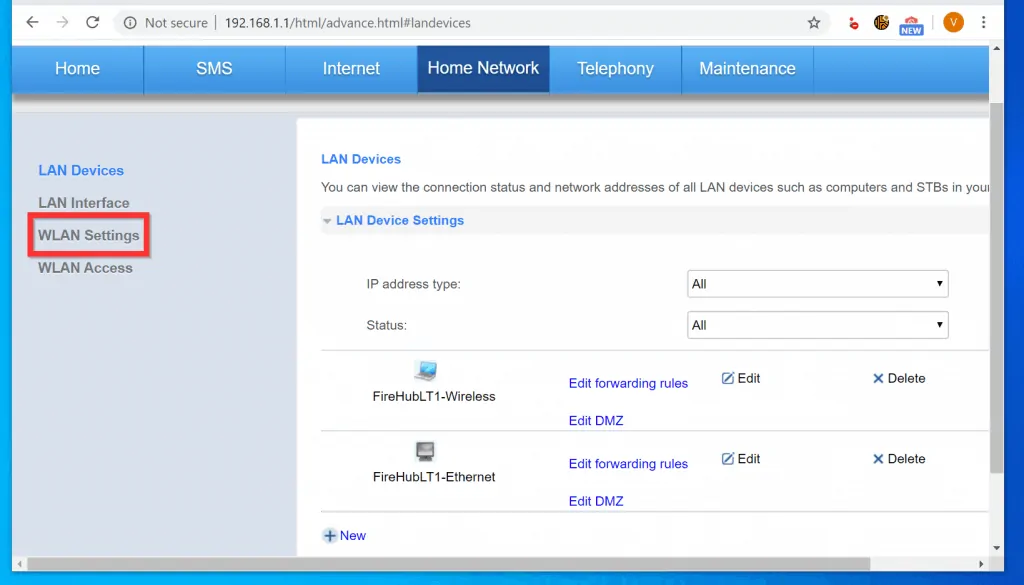Viewport: 1024px width, 585px height.
Task: Open the IP address type dropdown
Action: coord(817,284)
